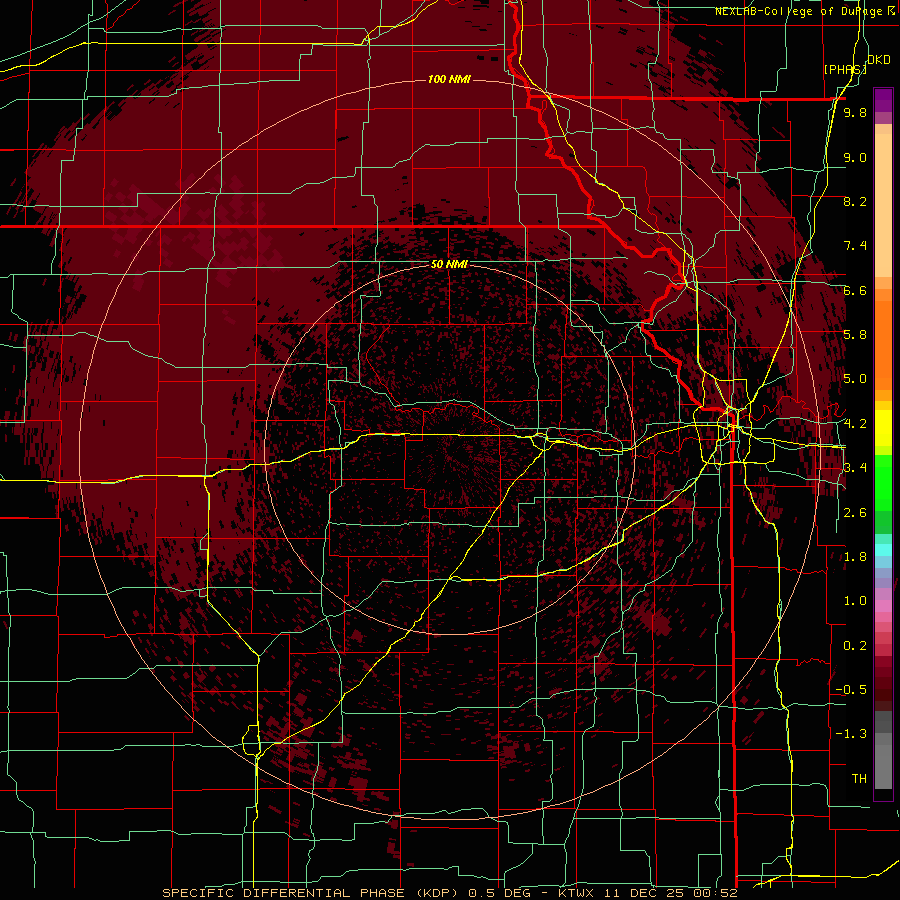
Task: Pick the cyan segment of the color bar
Action: [883, 549]
